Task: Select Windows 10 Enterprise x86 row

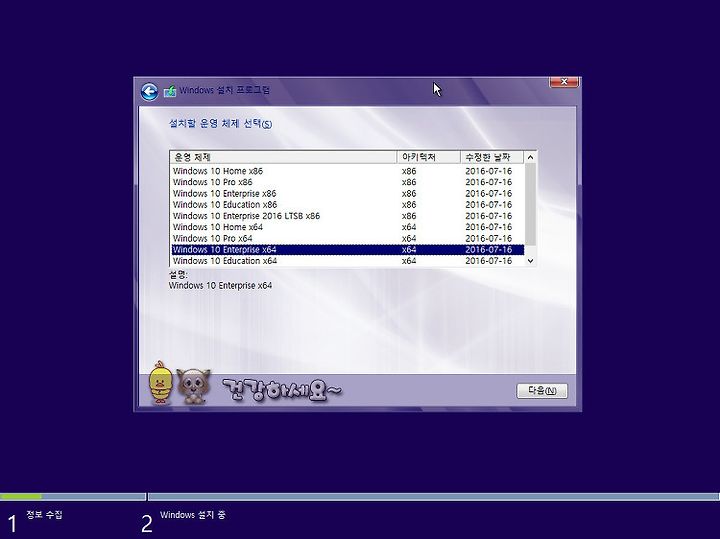Action: [348, 193]
